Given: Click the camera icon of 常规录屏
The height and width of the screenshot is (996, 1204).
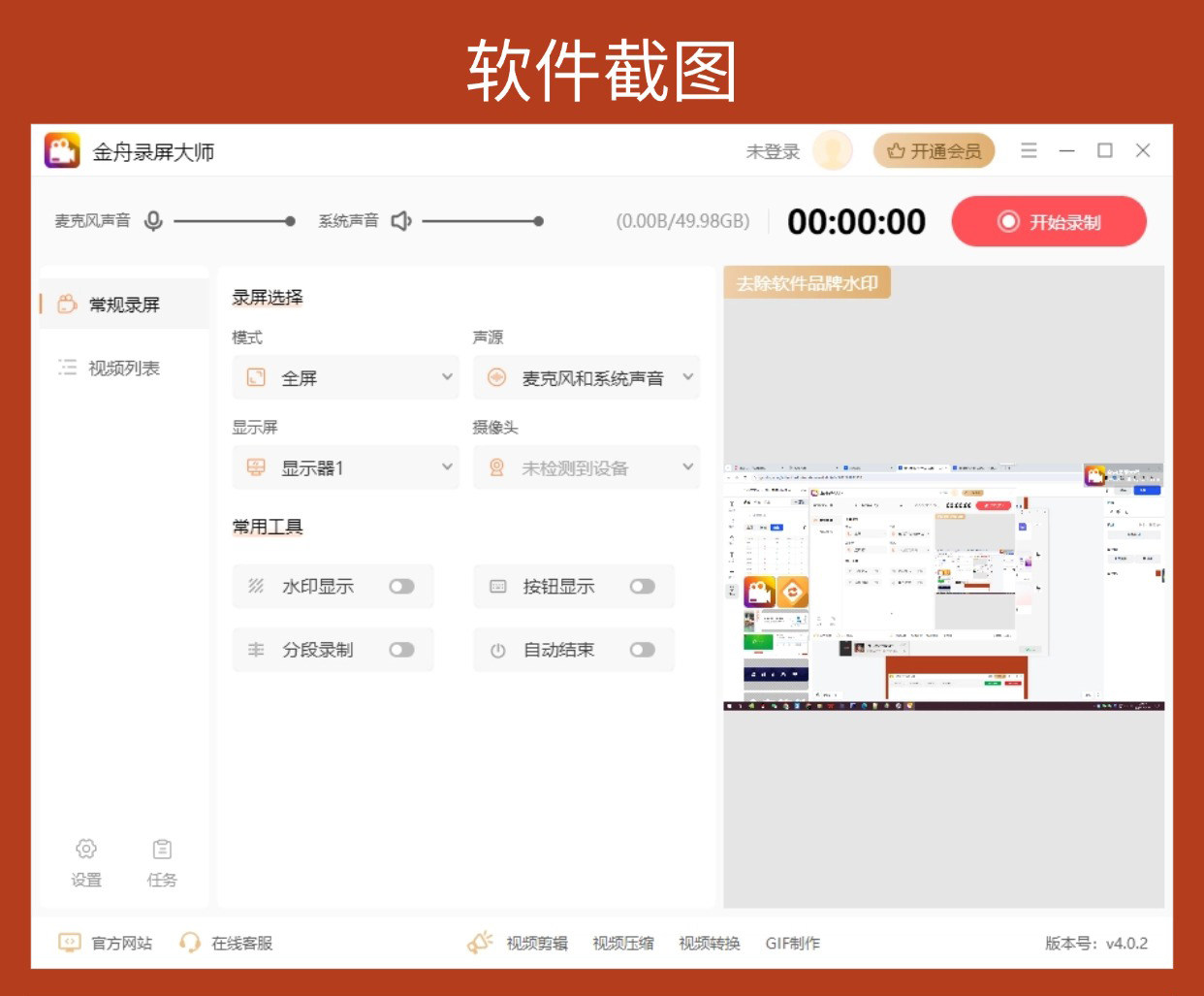Looking at the screenshot, I should (67, 304).
